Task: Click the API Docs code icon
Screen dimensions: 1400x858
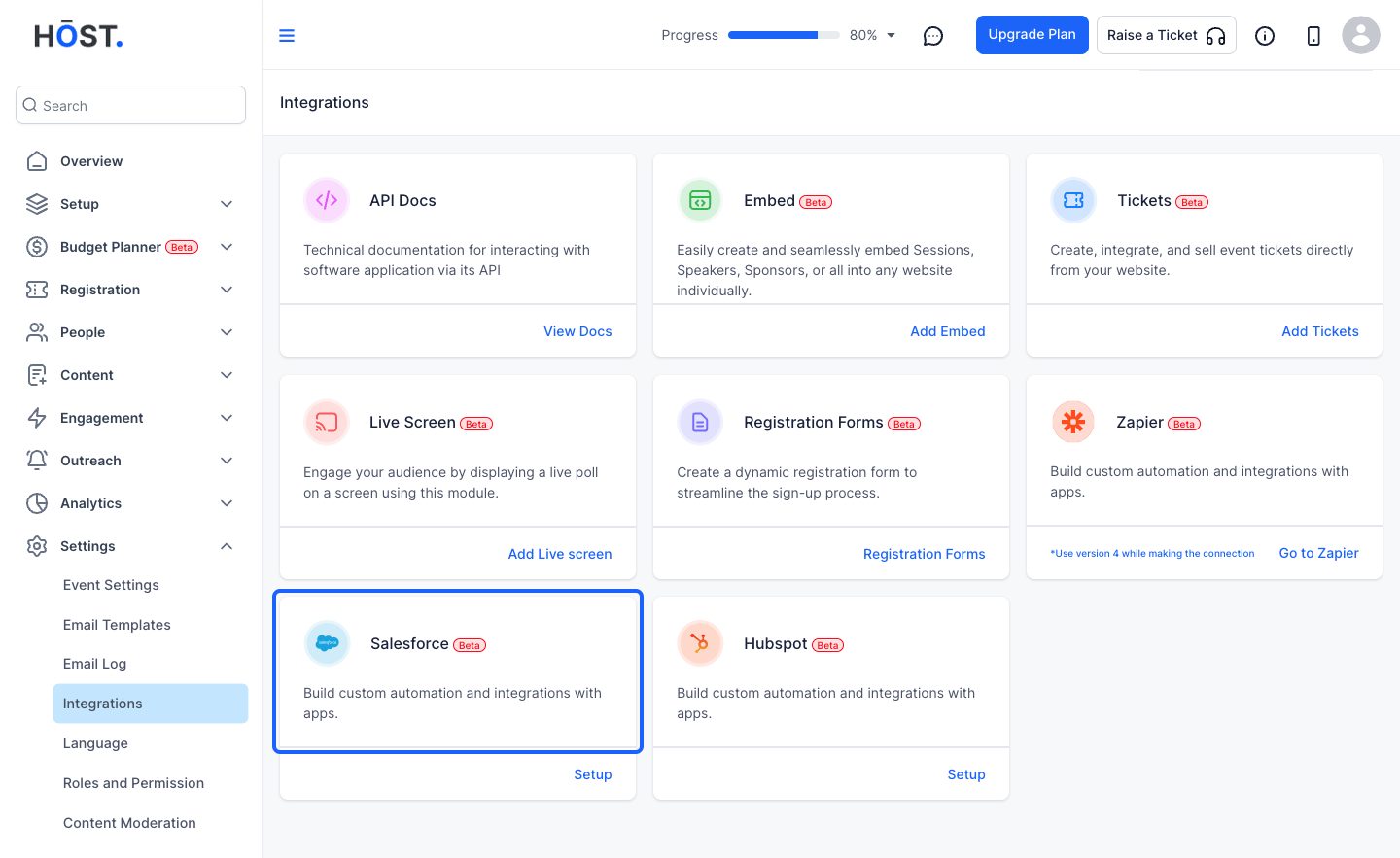Action: (327, 200)
